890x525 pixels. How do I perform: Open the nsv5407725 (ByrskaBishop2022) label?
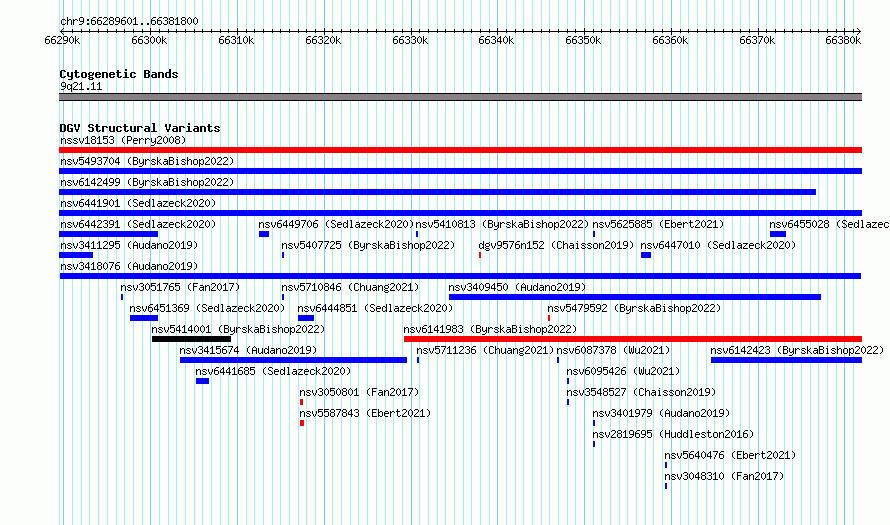tap(368, 245)
